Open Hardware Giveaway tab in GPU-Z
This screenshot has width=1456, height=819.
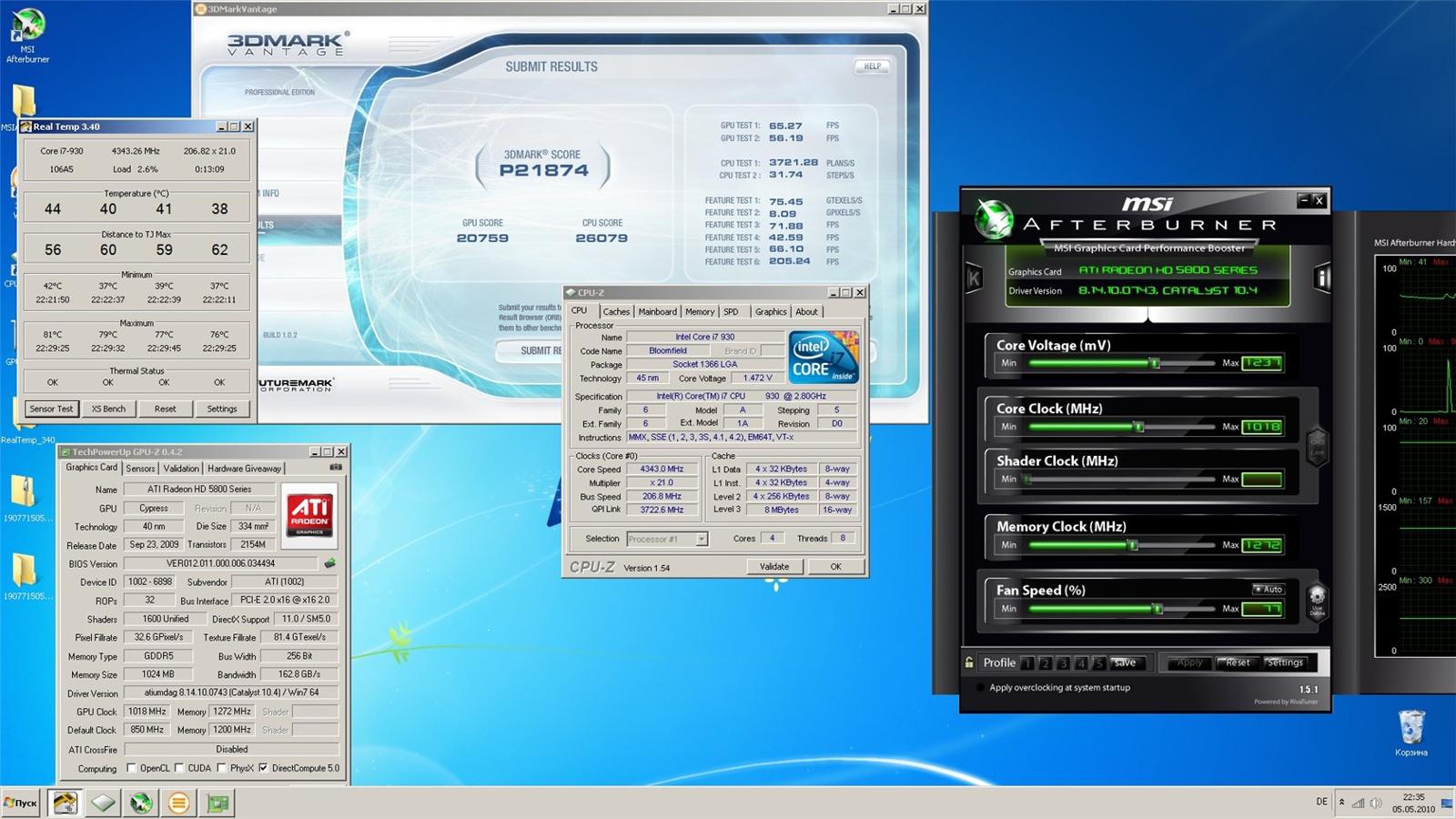[x=244, y=469]
